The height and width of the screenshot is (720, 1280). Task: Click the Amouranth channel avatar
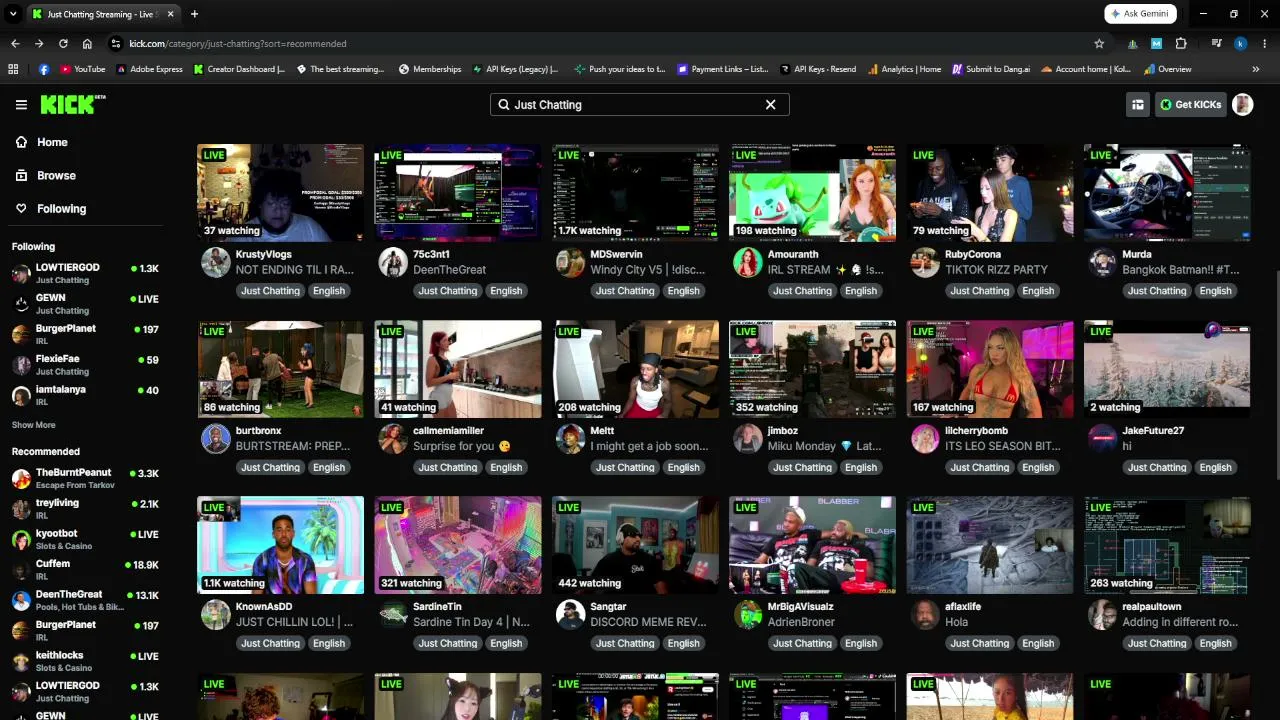pos(748,262)
